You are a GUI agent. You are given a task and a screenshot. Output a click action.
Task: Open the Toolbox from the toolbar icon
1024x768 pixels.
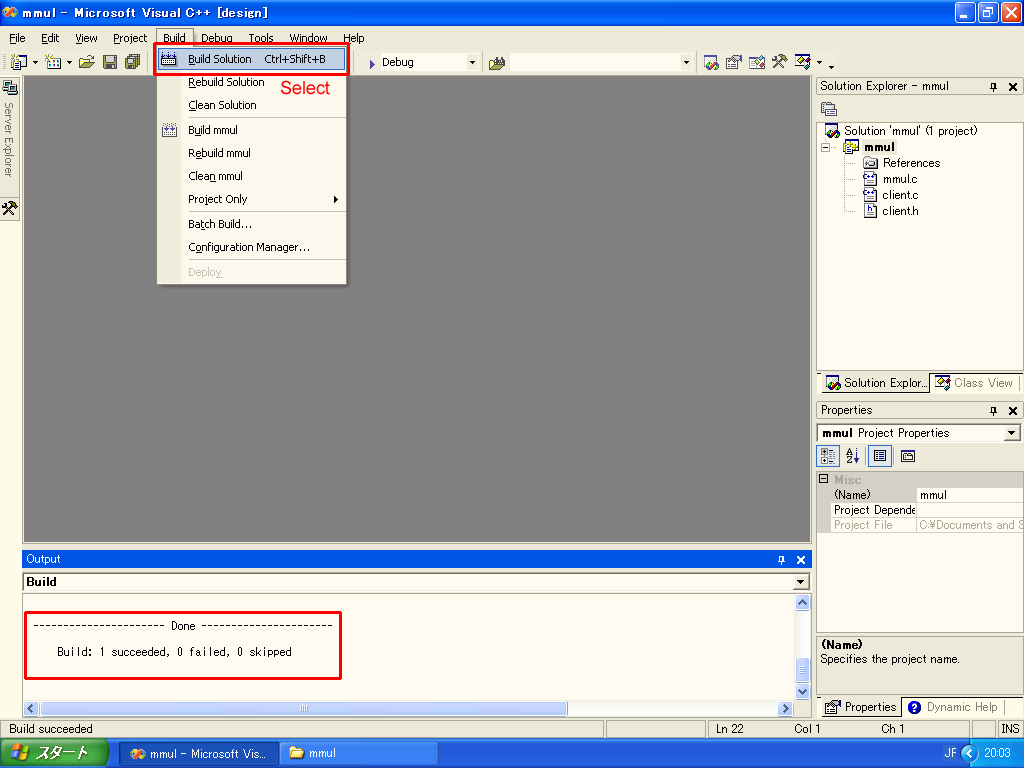tap(779, 62)
